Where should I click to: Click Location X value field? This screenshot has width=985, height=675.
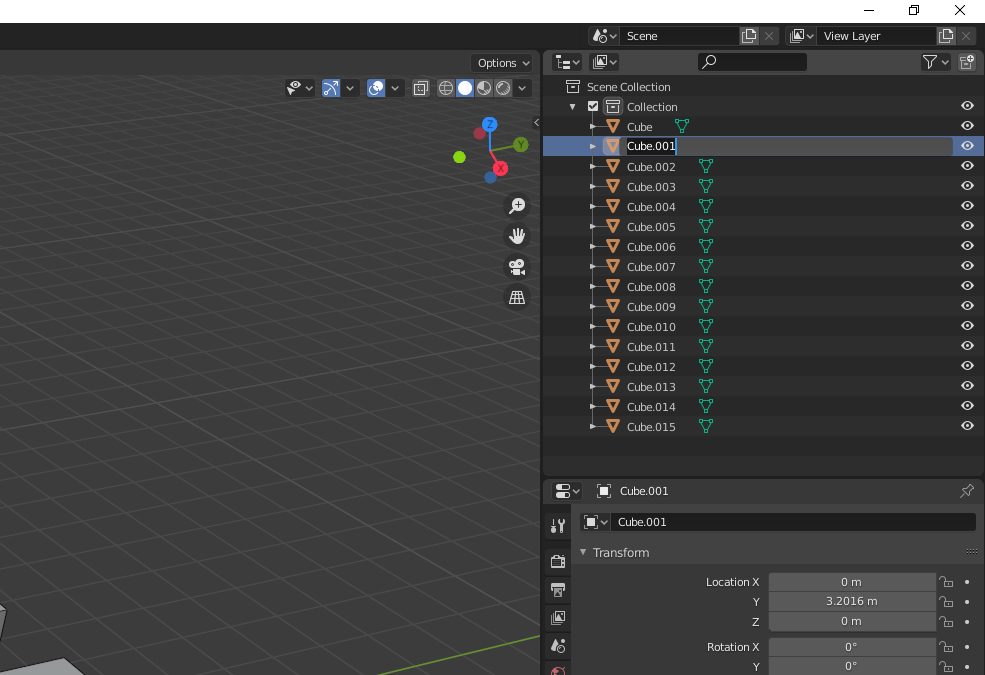pyautogui.click(x=852, y=582)
